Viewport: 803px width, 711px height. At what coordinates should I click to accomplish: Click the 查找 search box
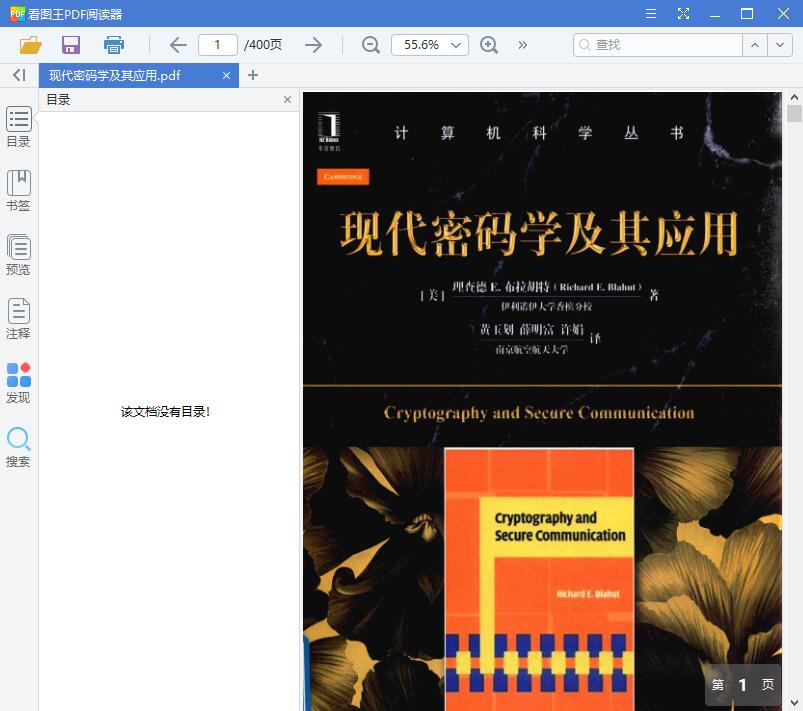pyautogui.click(x=658, y=45)
